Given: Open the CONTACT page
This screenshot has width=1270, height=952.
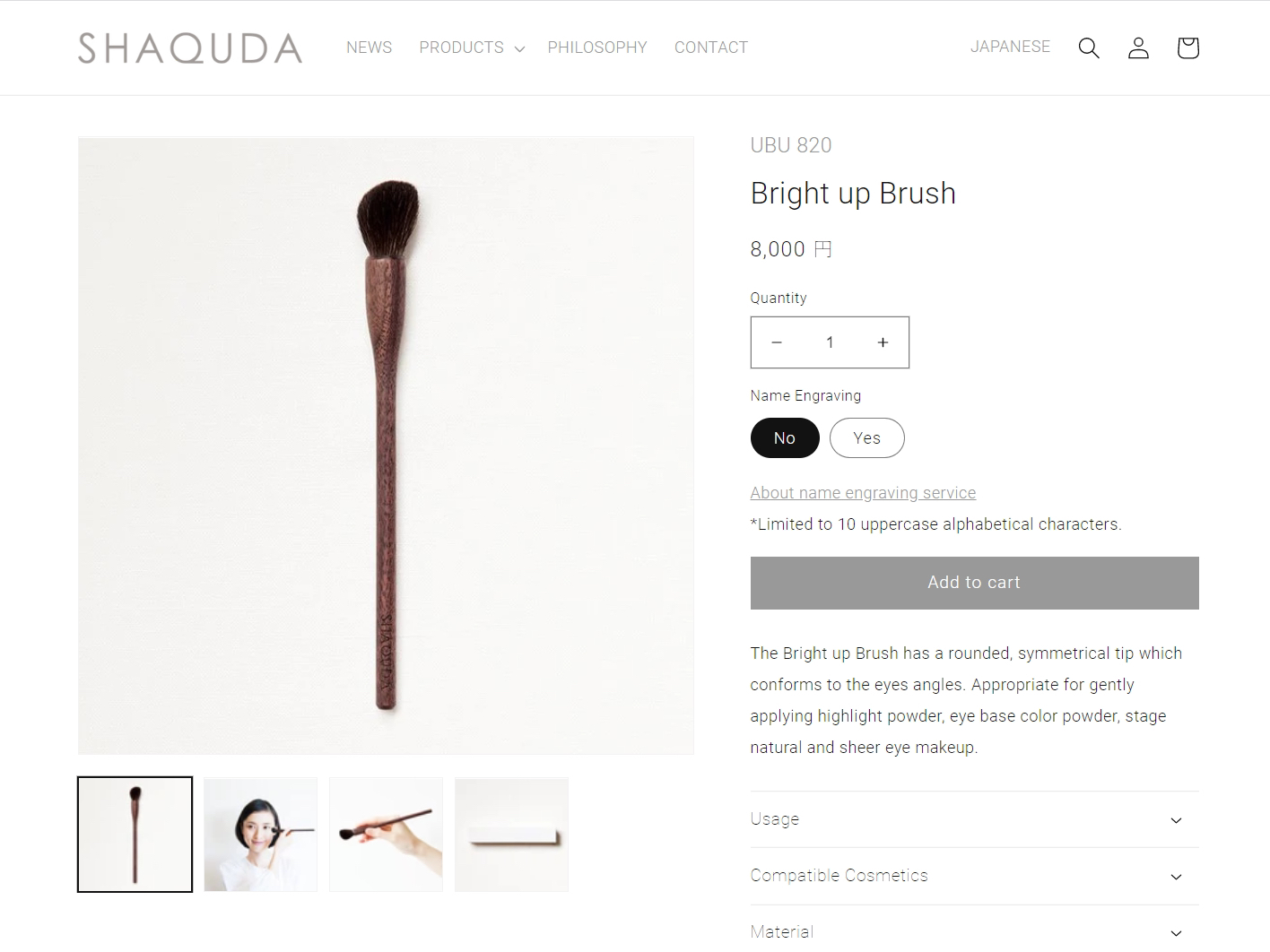Looking at the screenshot, I should [x=710, y=48].
